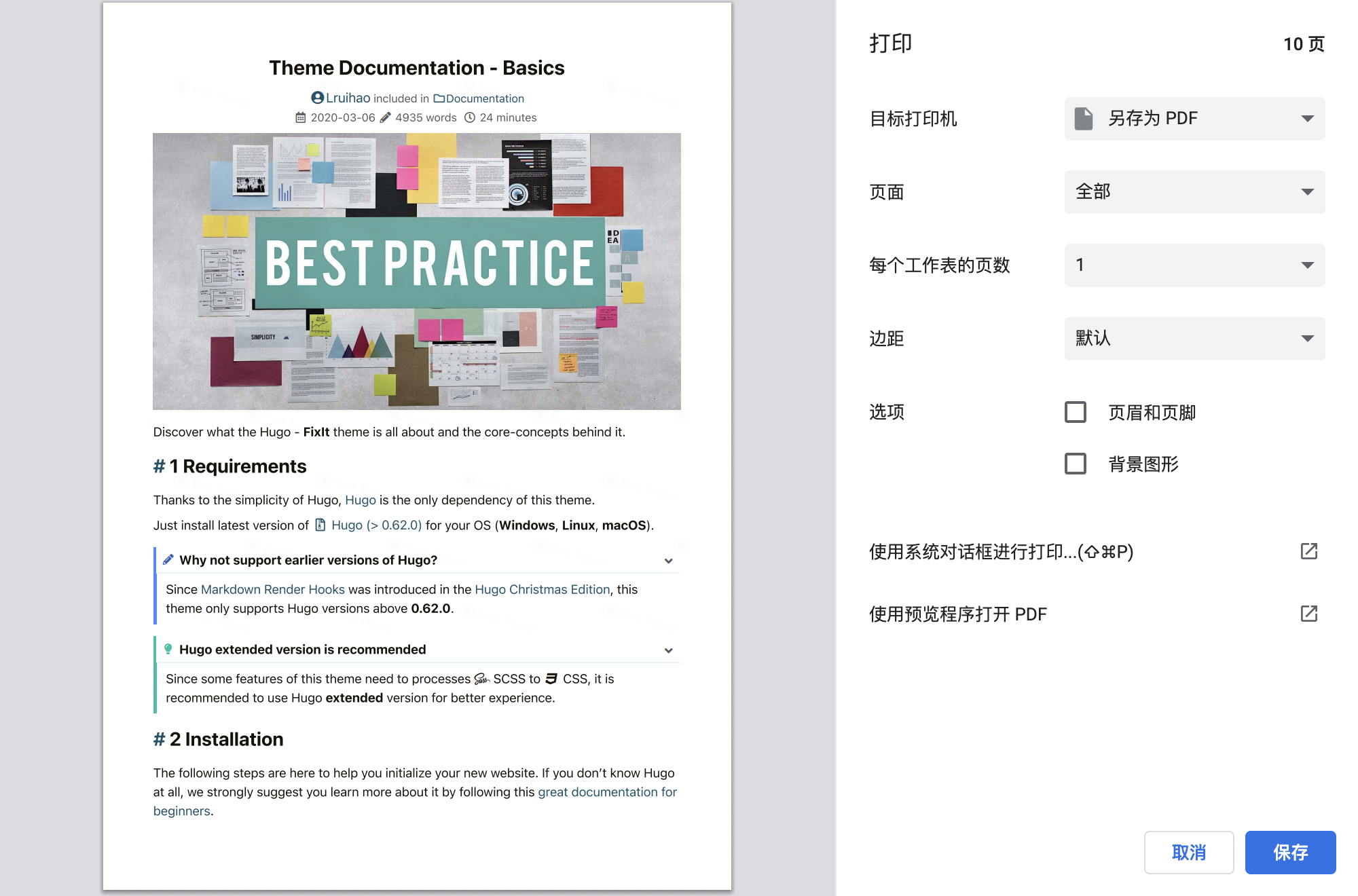Collapse the 'Why not support earlier versions' admonition
1358x896 pixels.
(x=669, y=561)
